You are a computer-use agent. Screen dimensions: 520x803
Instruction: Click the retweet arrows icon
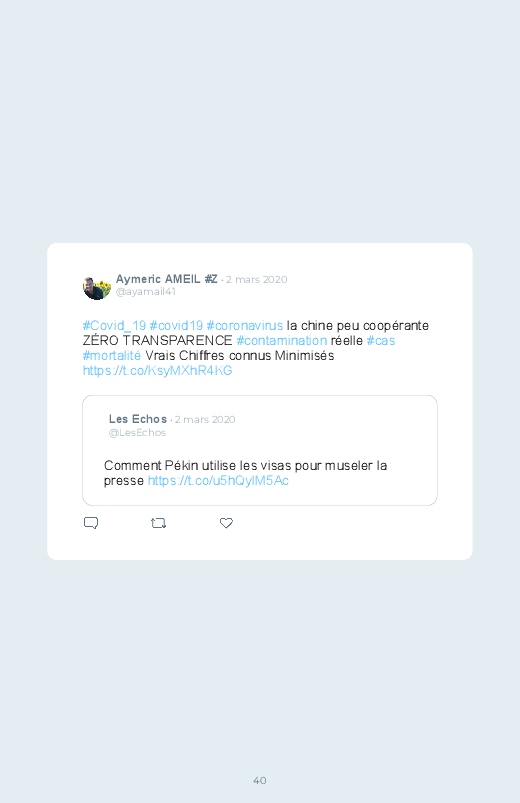click(158, 523)
